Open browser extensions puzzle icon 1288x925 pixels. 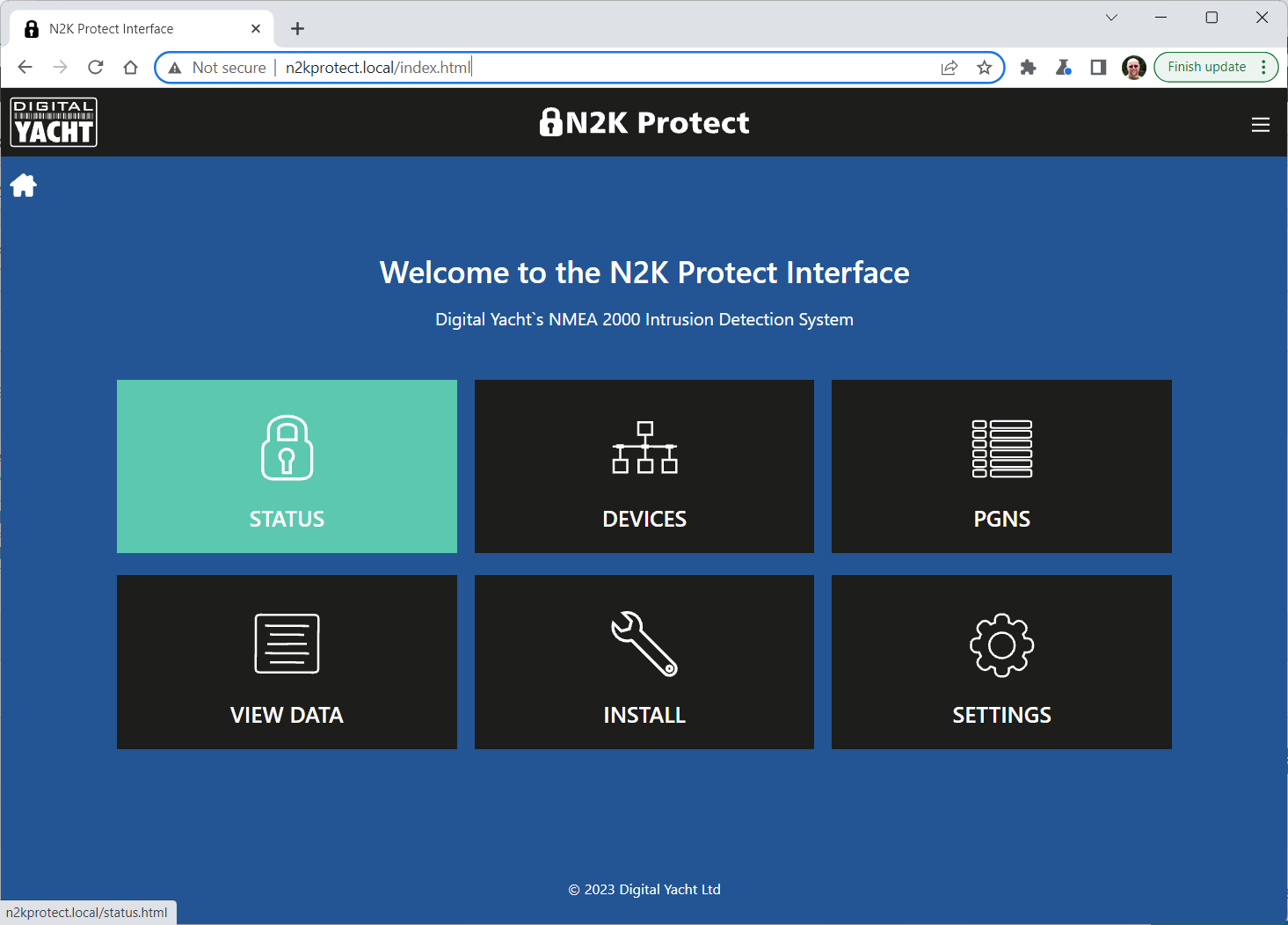(1028, 68)
